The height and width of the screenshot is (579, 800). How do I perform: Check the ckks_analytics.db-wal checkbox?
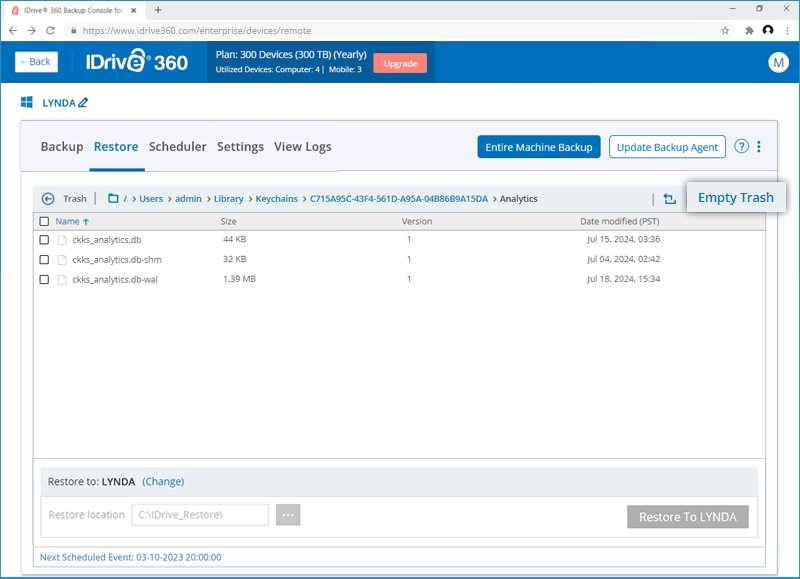(x=44, y=280)
